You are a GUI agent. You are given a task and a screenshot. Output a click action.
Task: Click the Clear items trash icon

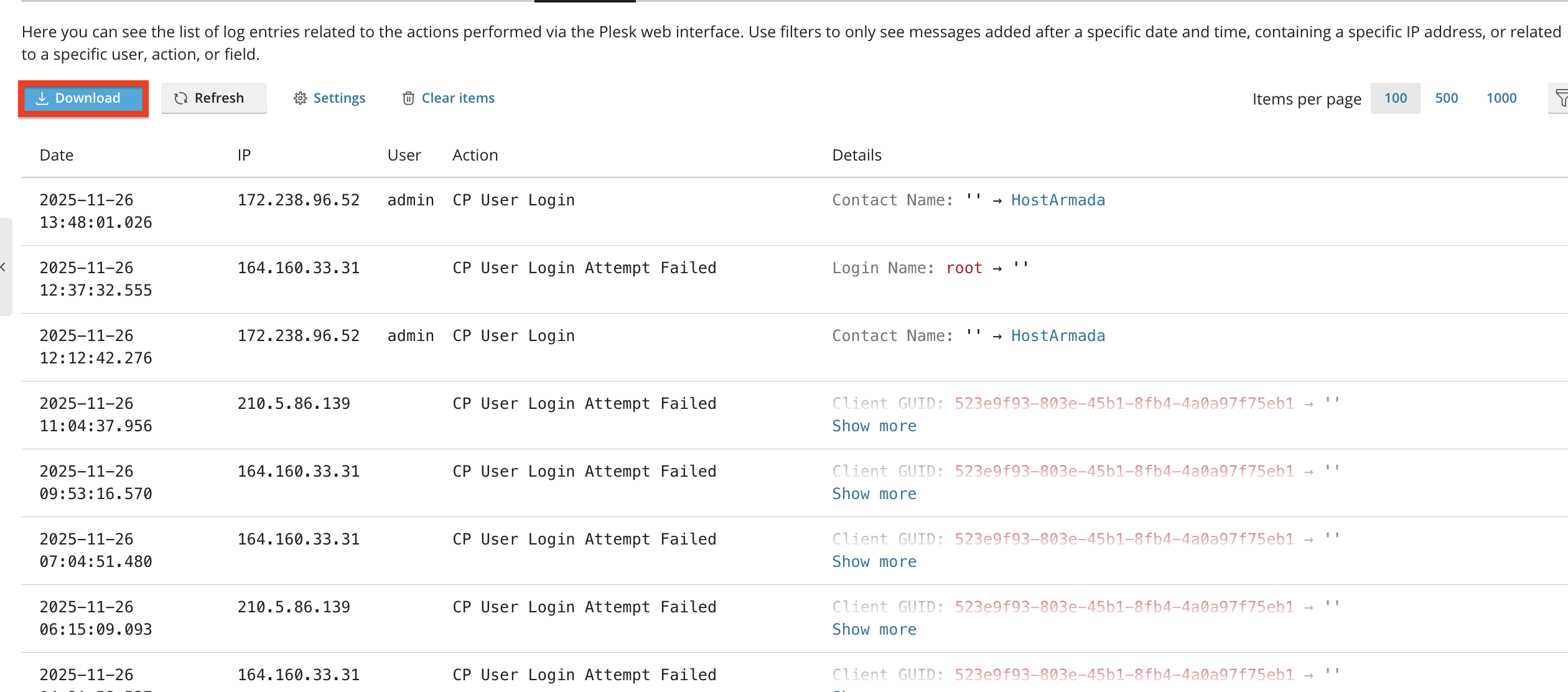409,98
